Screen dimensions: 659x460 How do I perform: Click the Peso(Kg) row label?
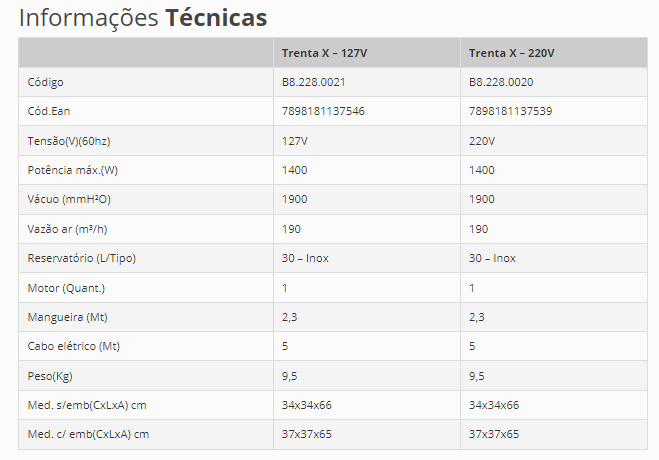pos(50,376)
